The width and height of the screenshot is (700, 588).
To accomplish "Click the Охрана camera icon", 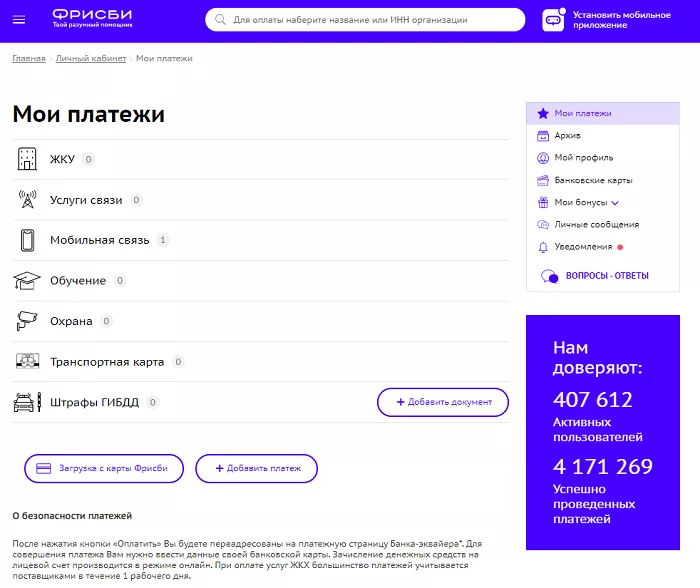I will [x=27, y=321].
